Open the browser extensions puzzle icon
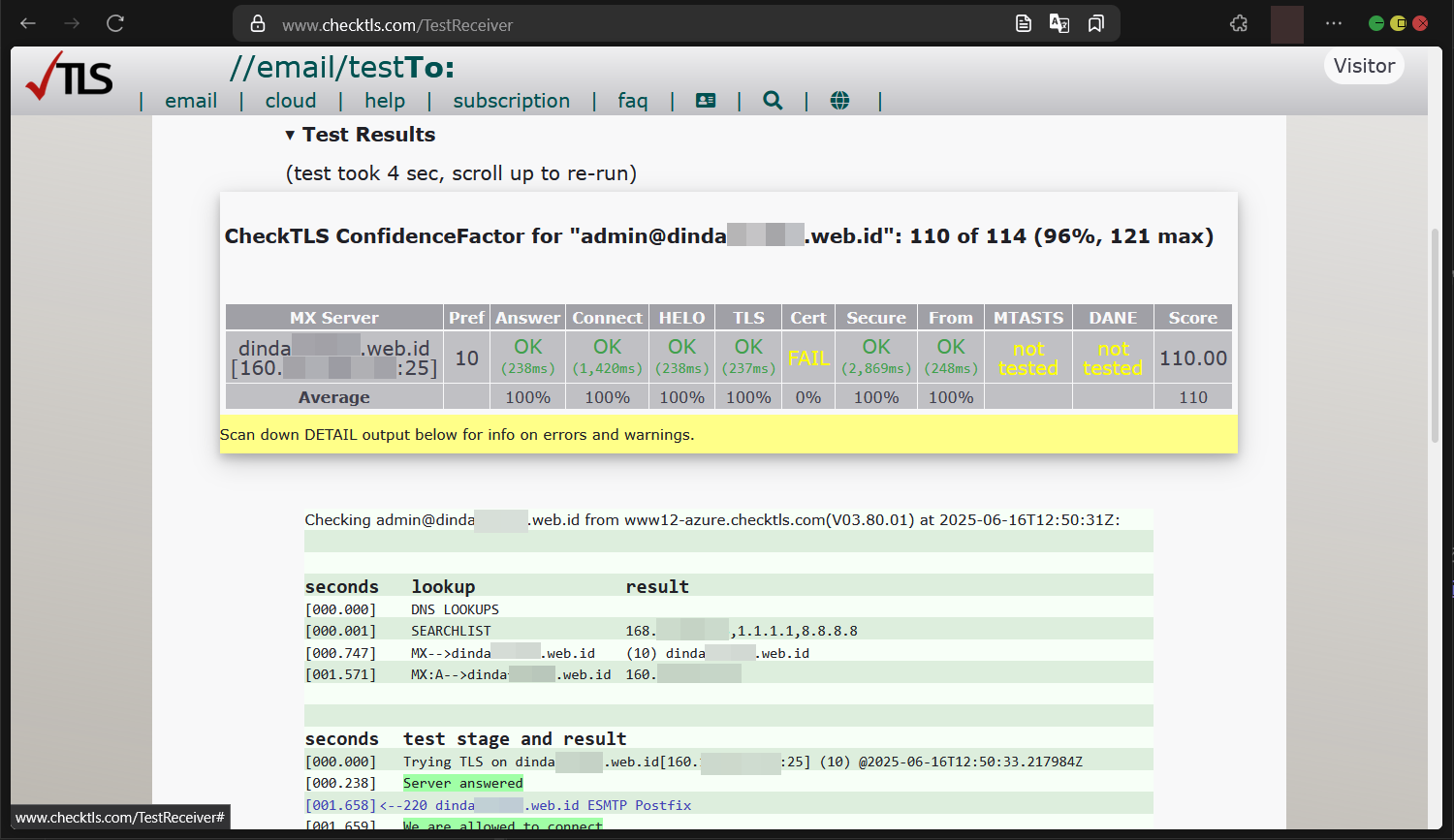 pos(1239,23)
